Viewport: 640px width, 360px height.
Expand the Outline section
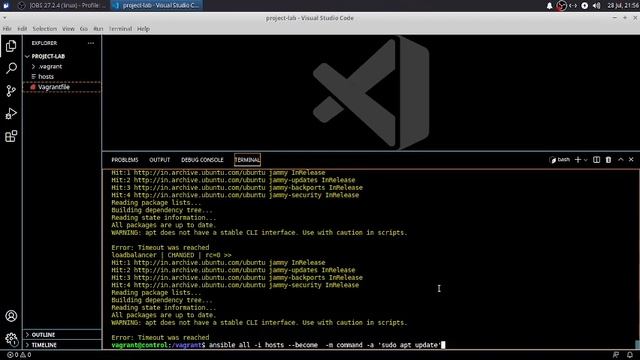62,335
